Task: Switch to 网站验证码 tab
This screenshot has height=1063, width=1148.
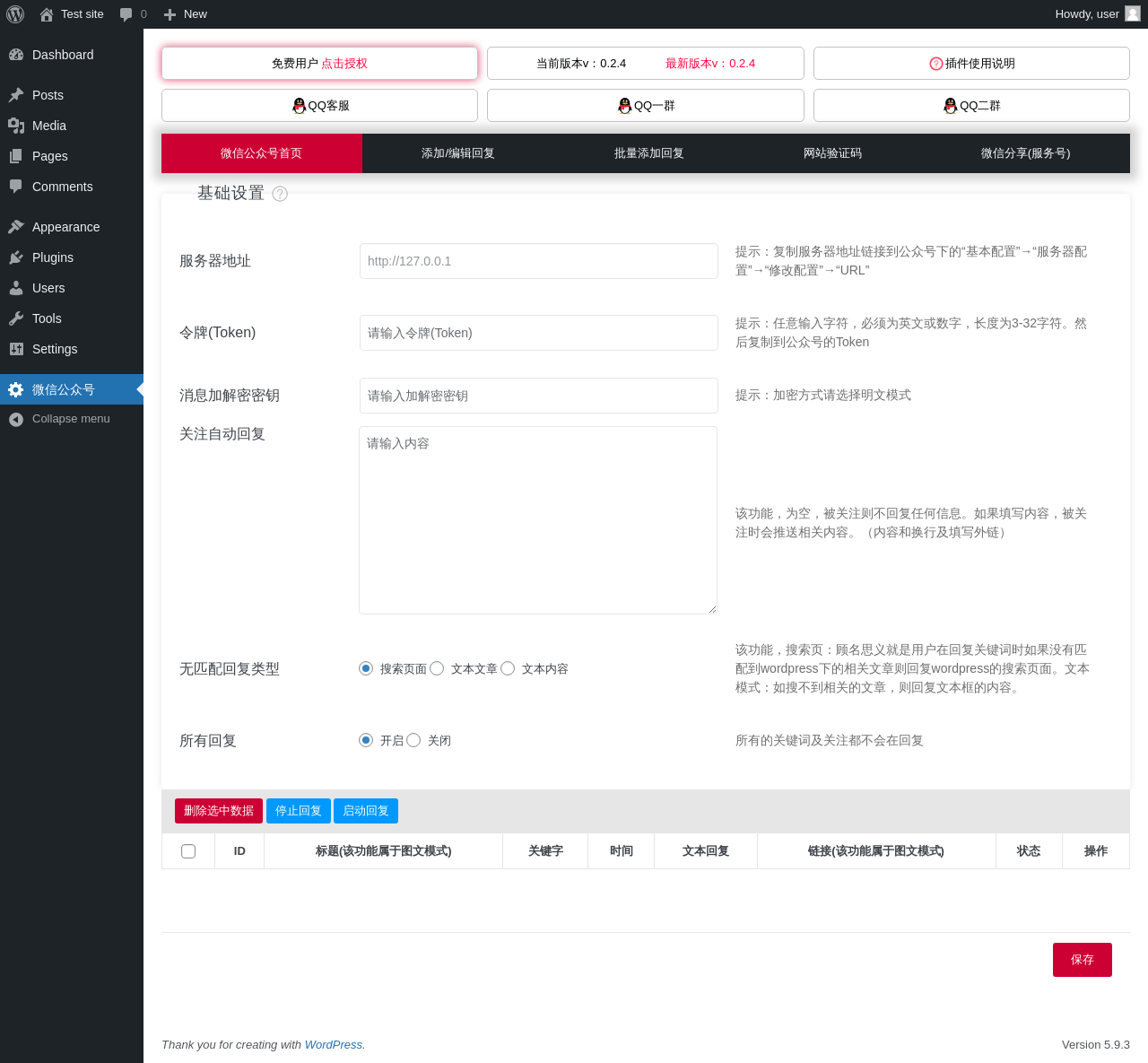Action: 832,153
